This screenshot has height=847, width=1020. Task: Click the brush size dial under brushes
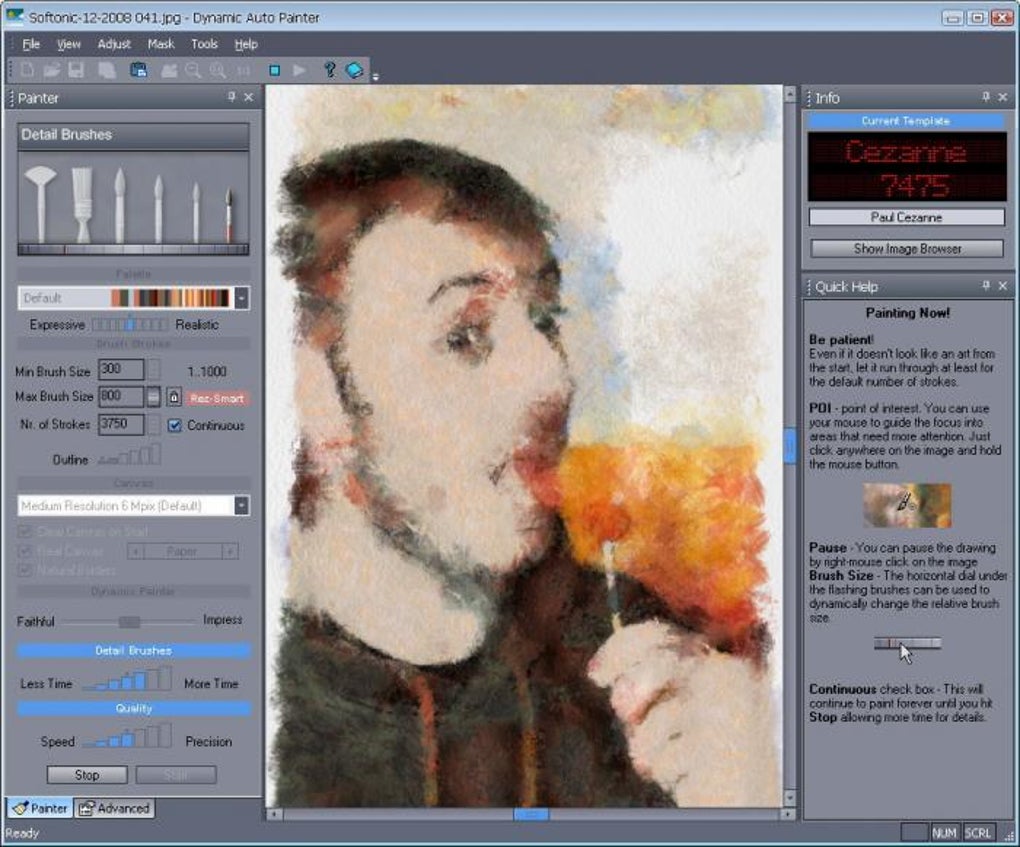(x=133, y=249)
